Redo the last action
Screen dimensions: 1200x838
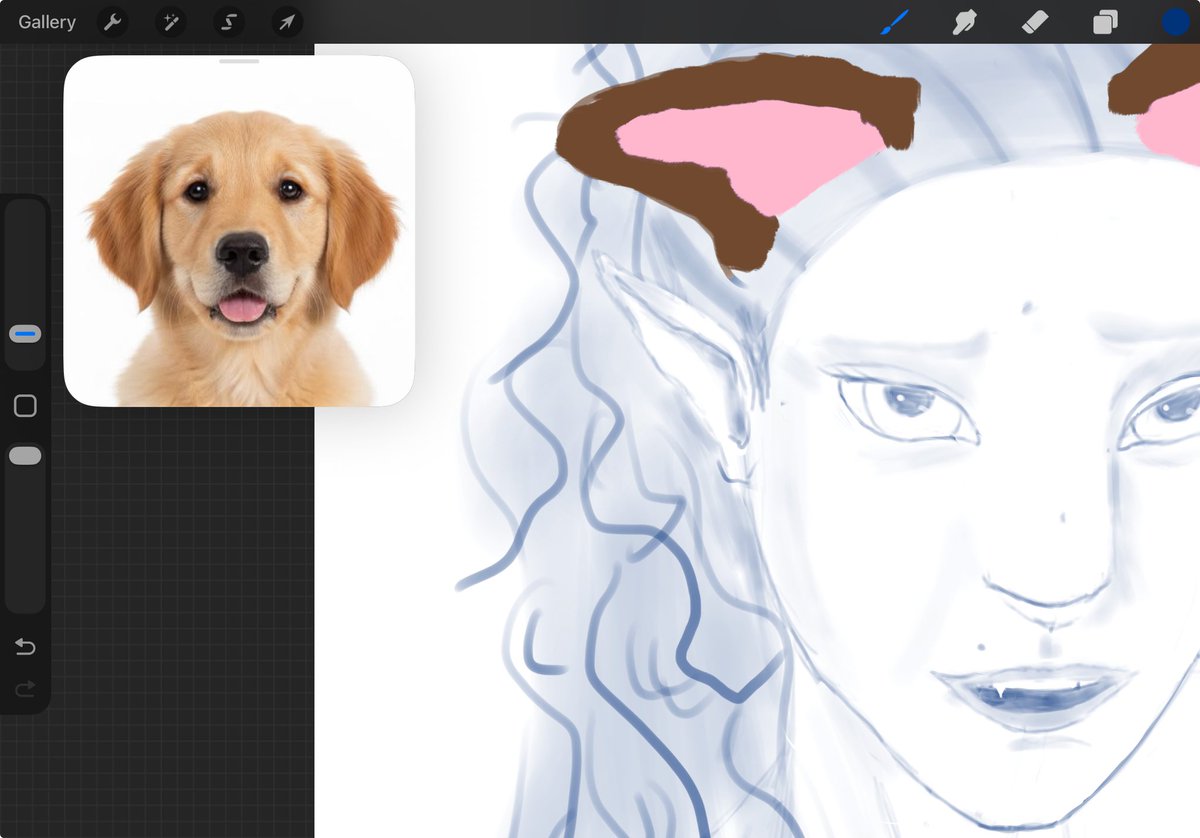[25, 688]
